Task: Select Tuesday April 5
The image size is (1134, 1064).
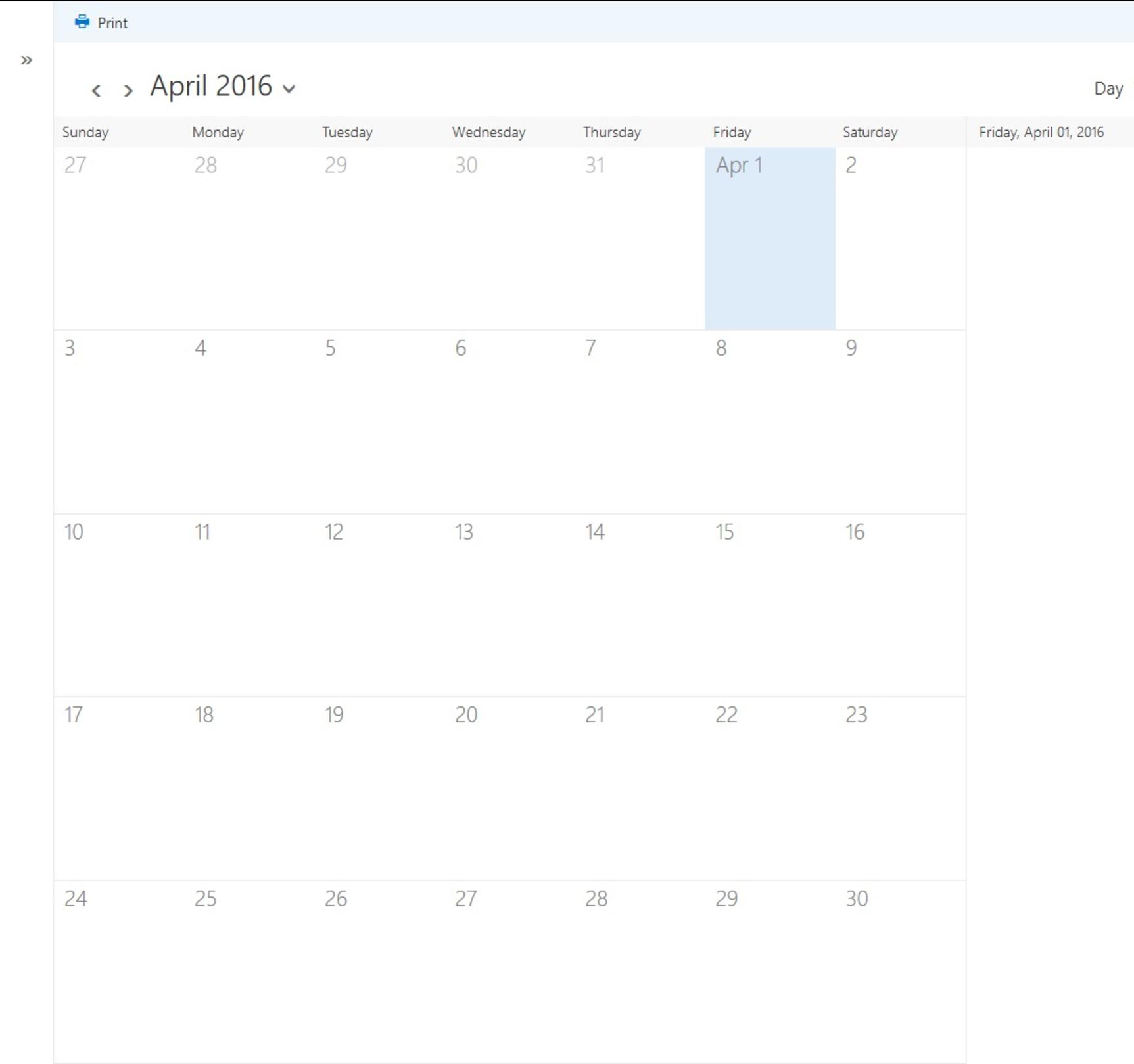Action: 379,421
